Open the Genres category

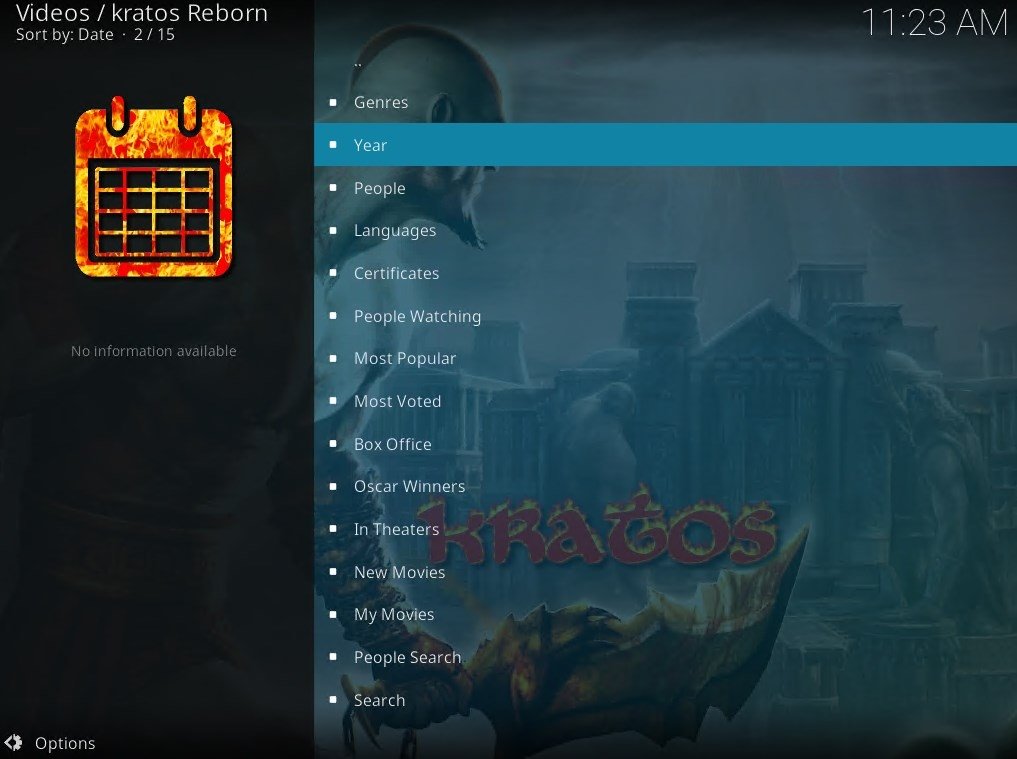(665, 102)
